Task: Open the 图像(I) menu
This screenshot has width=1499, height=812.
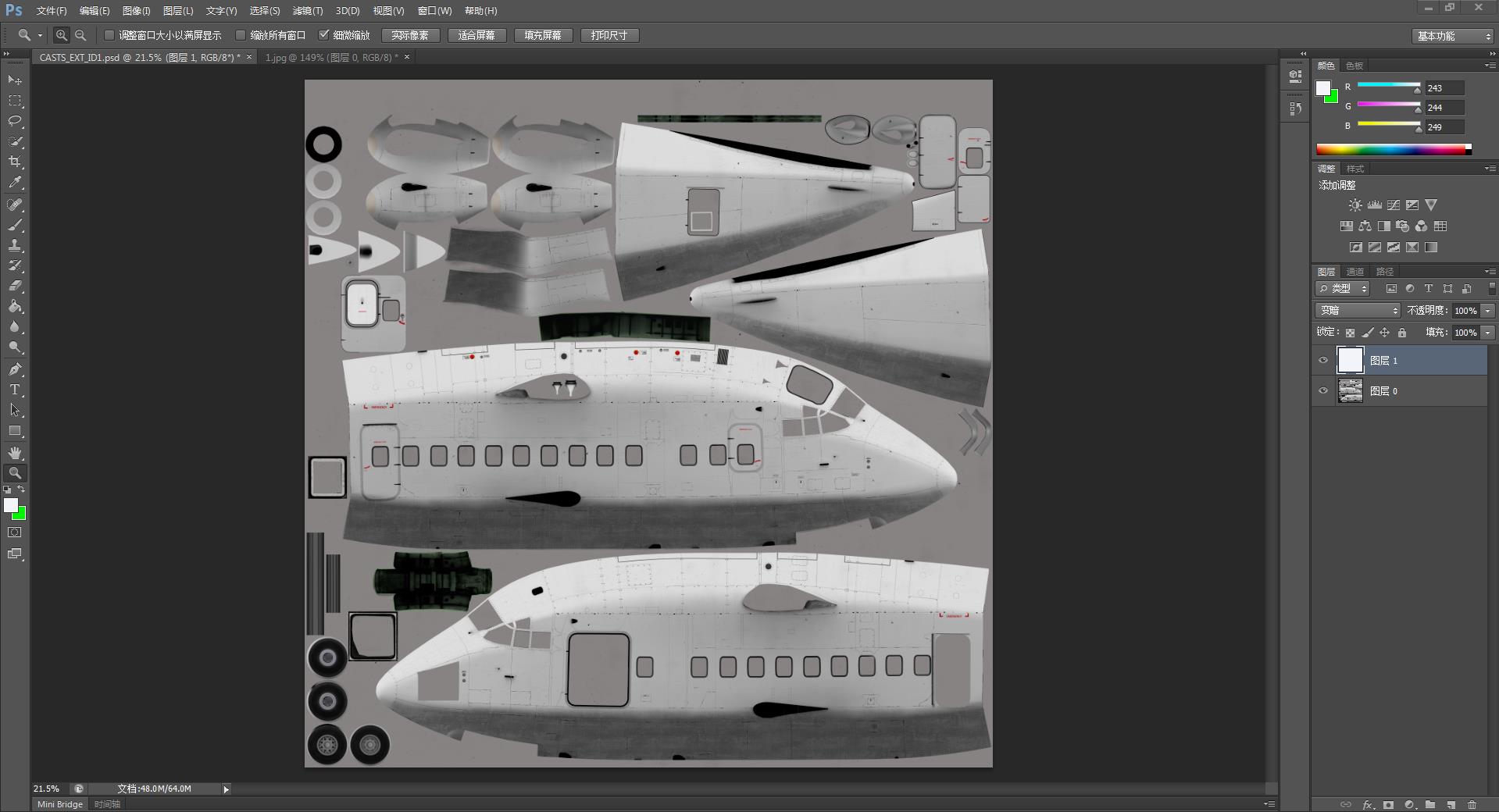Action: (x=137, y=11)
